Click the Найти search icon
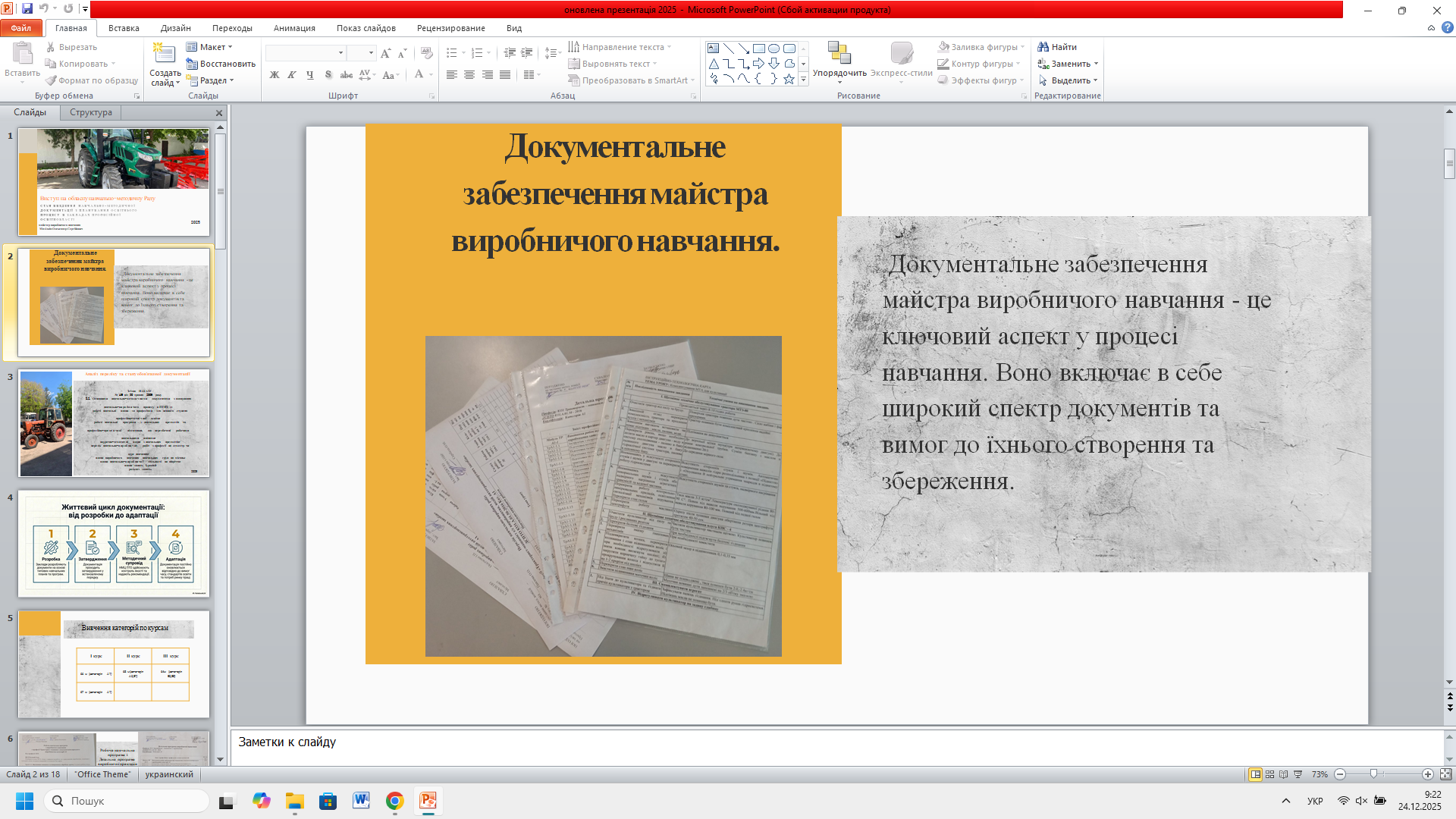The width and height of the screenshot is (1456, 819). (1043, 47)
